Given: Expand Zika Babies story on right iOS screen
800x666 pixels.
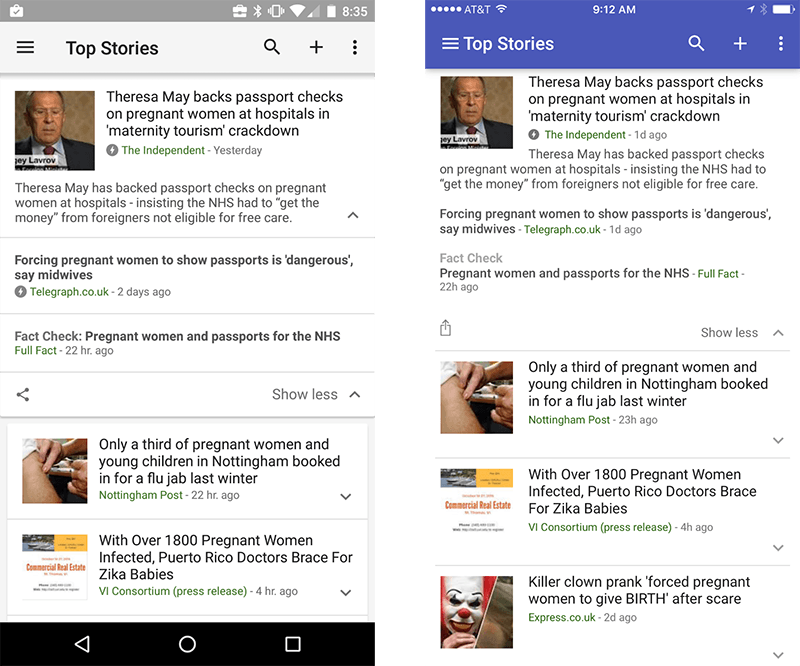Looking at the screenshot, I should point(778,548).
